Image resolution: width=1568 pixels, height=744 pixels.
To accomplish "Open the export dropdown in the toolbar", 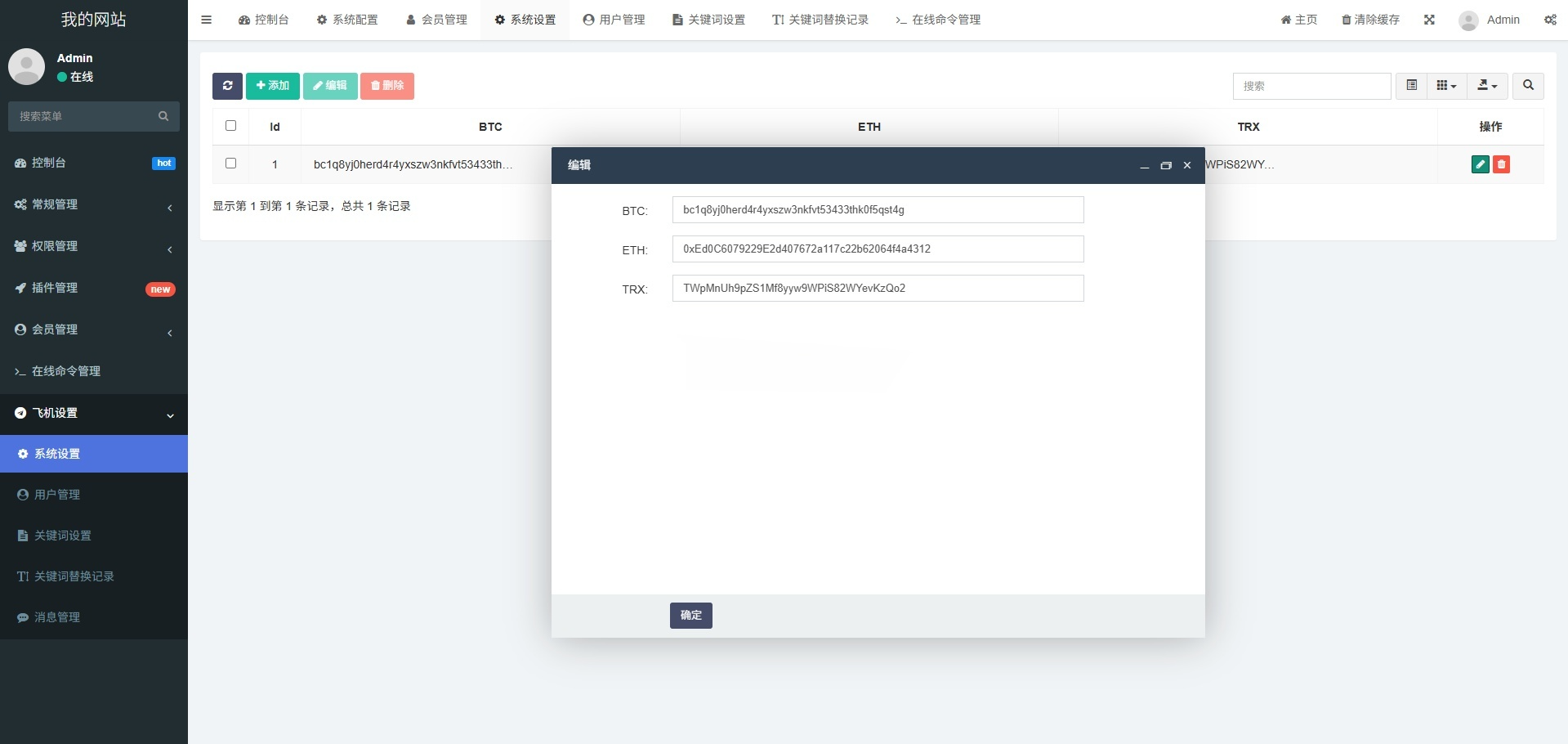I will tap(1486, 86).
